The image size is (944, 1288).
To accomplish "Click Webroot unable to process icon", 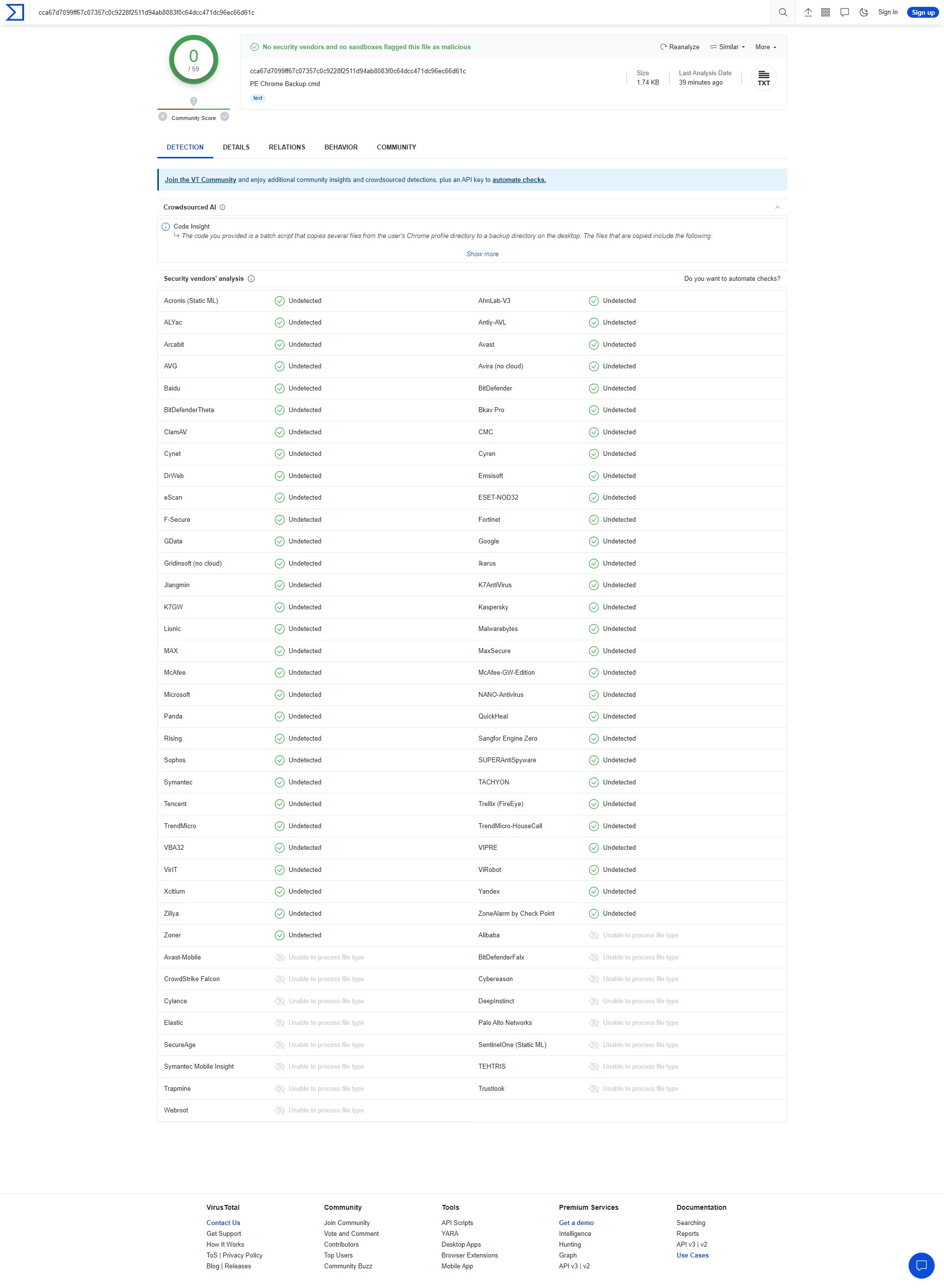I will click(x=279, y=1110).
